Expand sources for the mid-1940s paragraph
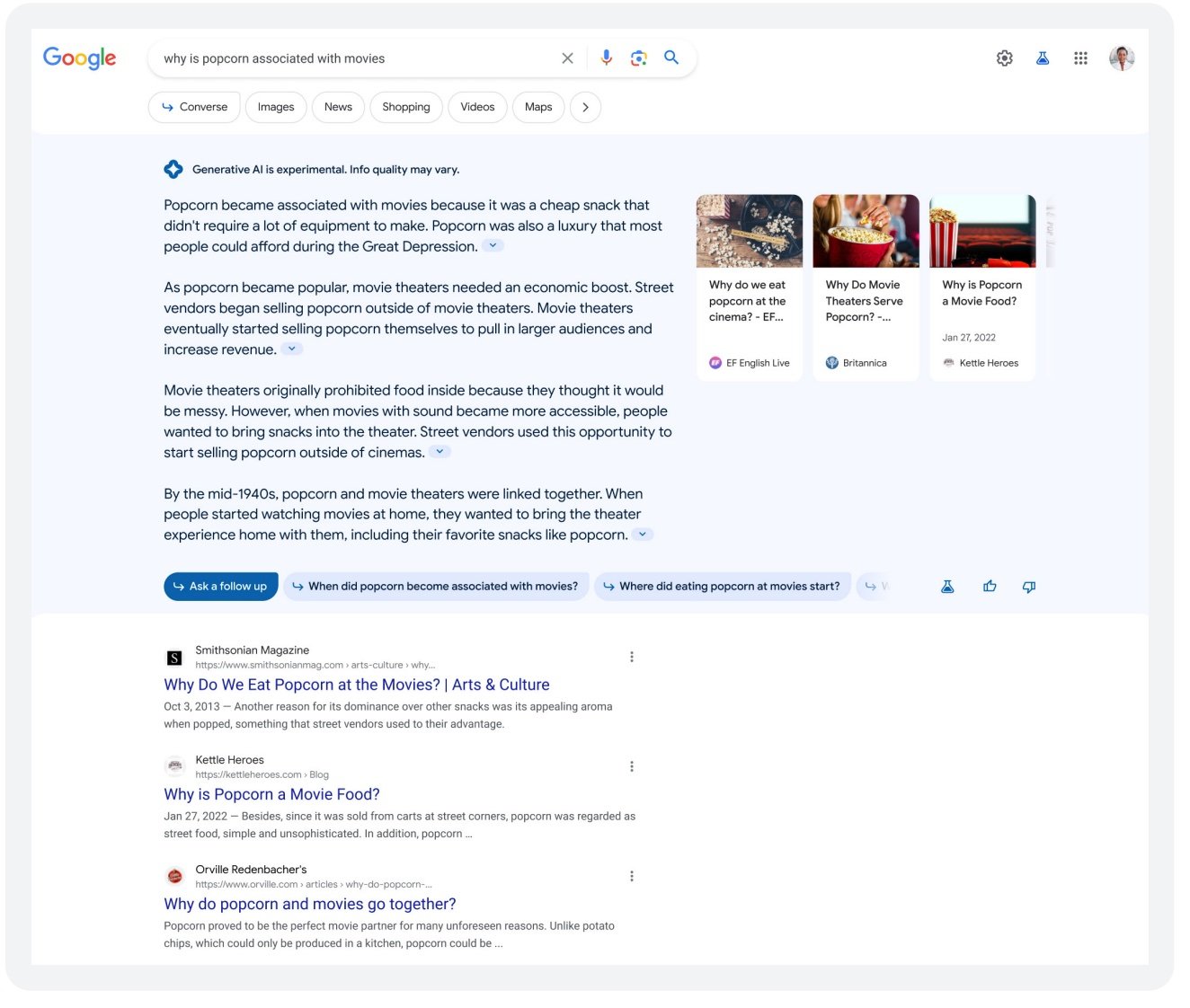 click(643, 533)
